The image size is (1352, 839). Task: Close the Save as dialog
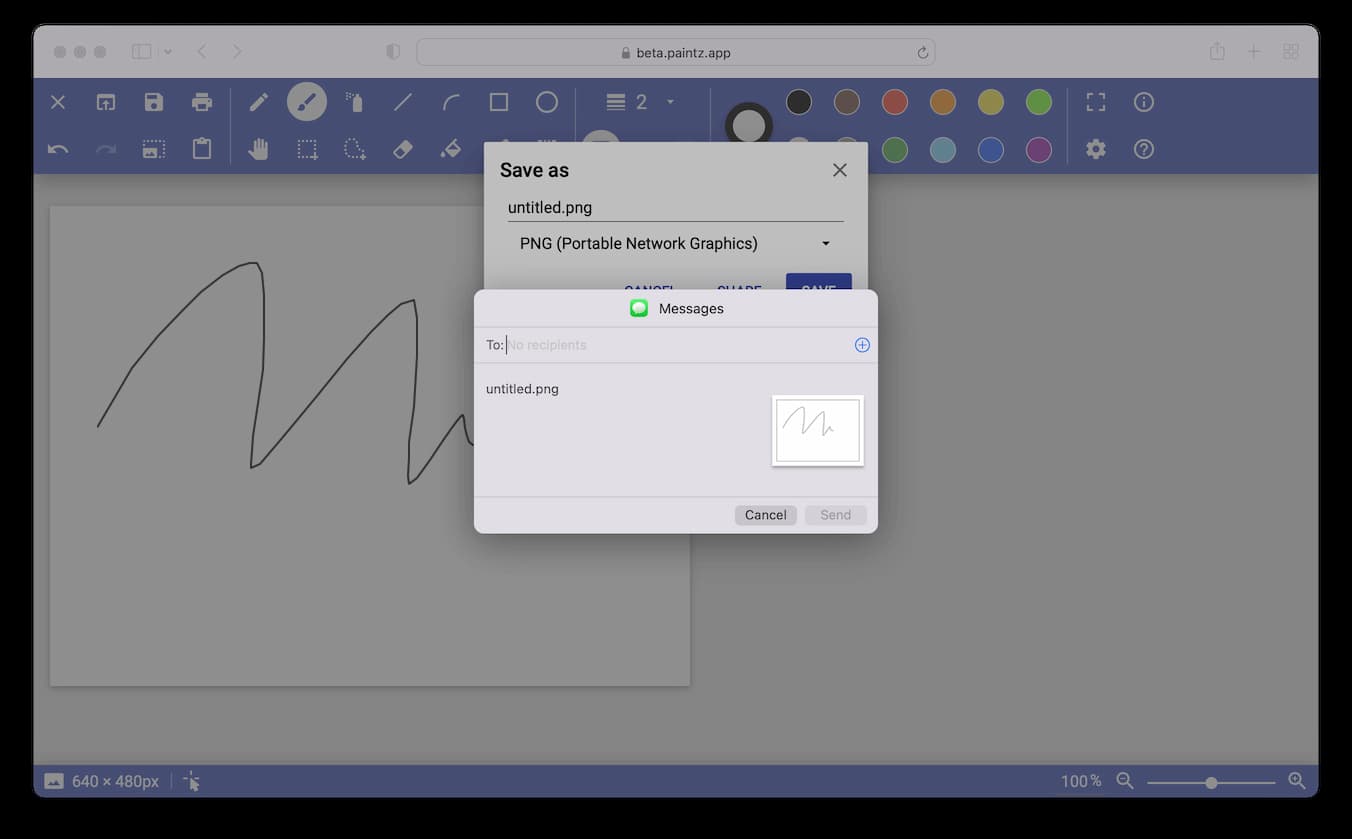[x=840, y=170]
